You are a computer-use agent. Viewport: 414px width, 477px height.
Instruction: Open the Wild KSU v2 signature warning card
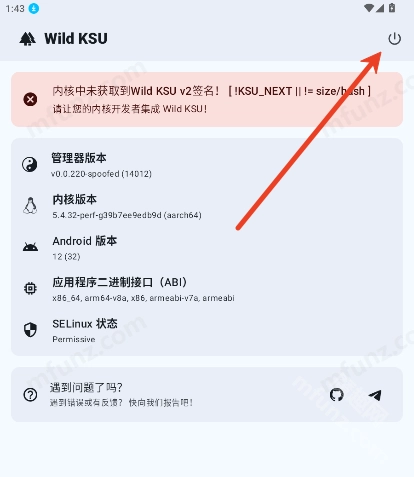point(207,99)
